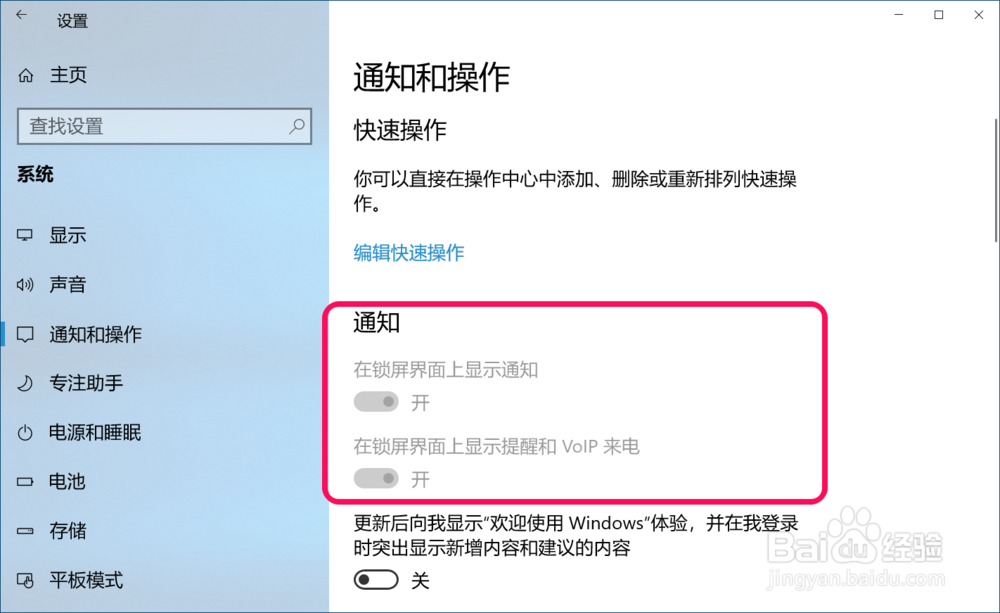Click the display monitor icon
The width and height of the screenshot is (1000, 613).
click(x=25, y=235)
